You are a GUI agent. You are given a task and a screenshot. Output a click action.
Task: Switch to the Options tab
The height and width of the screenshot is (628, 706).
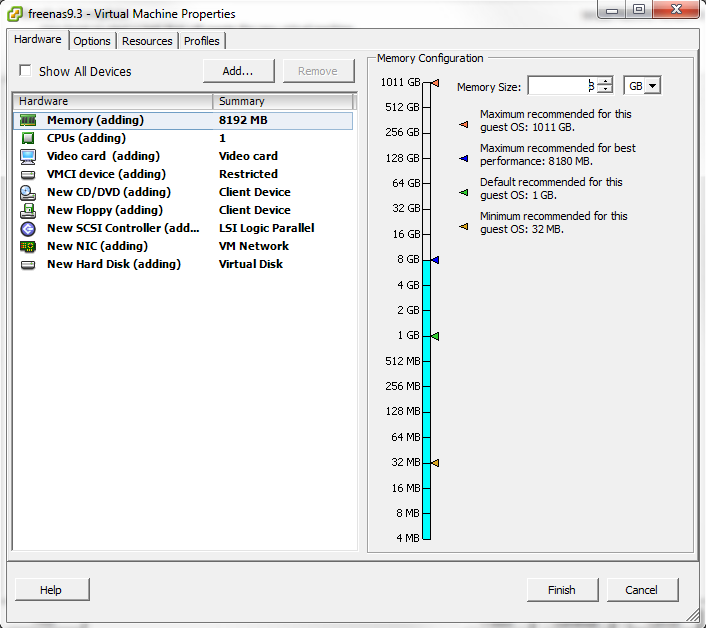pos(92,41)
